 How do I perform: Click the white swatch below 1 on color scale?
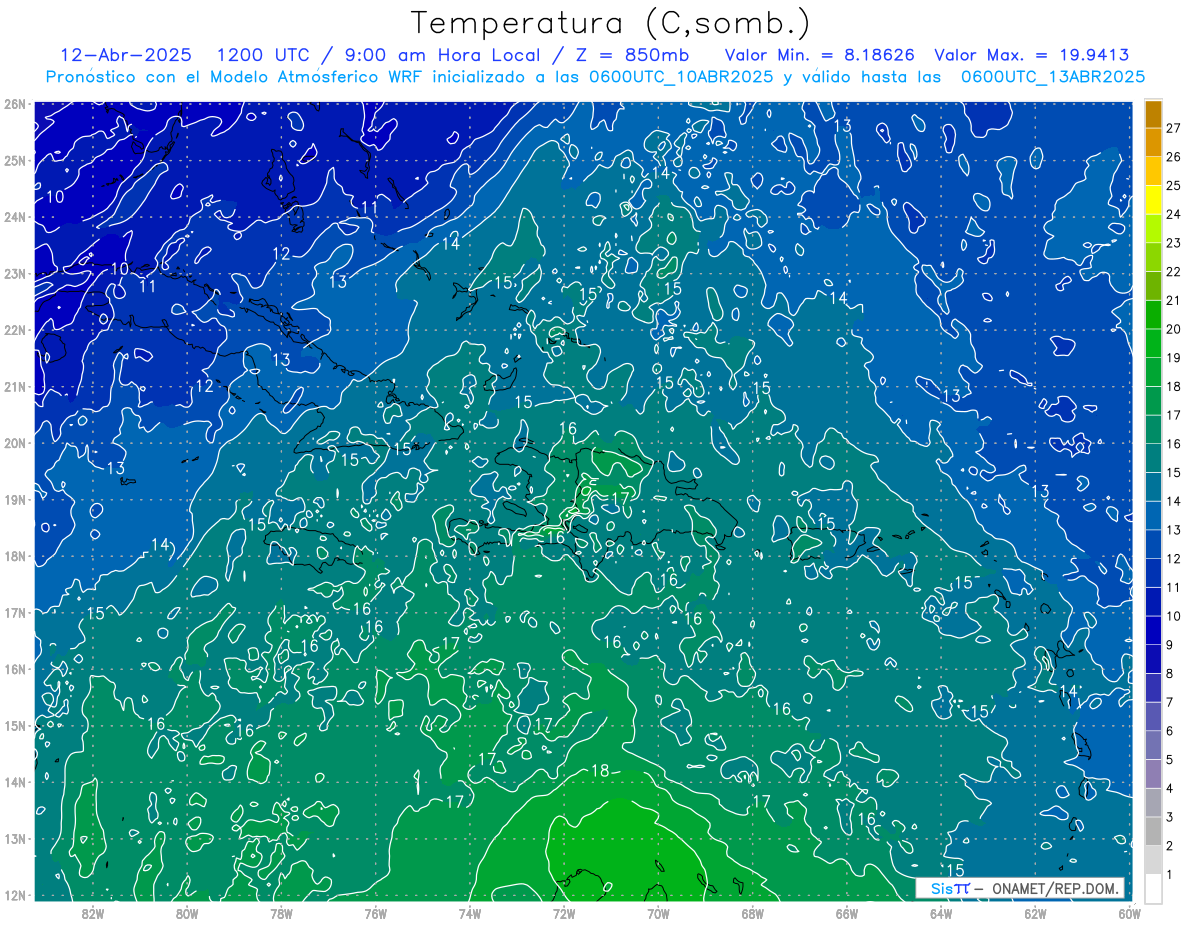[1153, 888]
